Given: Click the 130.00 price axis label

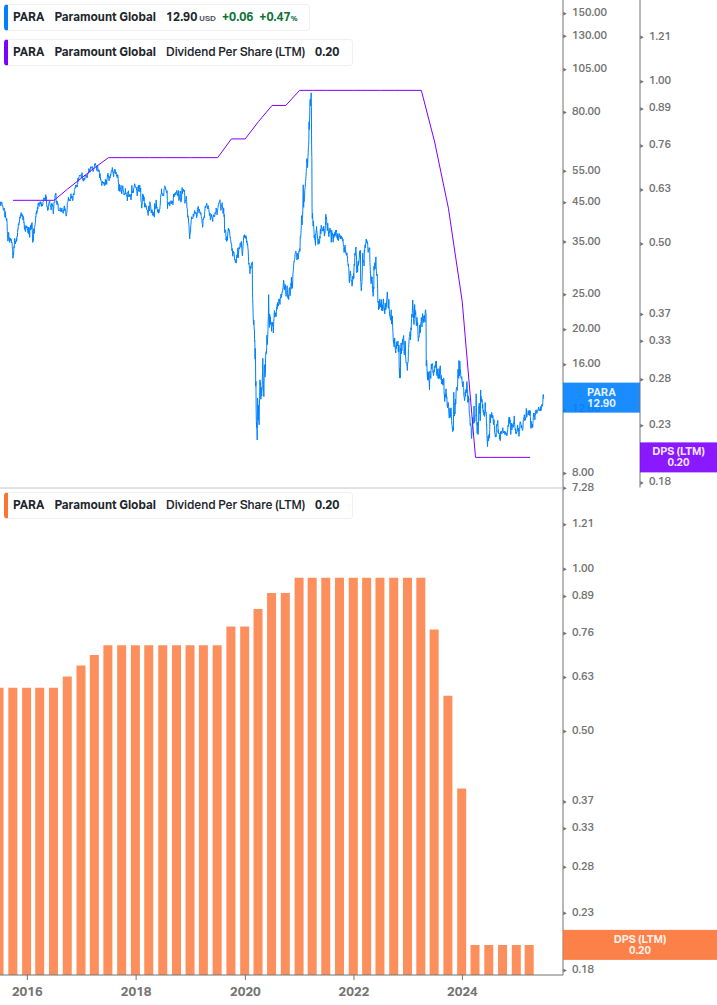Looking at the screenshot, I should 589,35.
